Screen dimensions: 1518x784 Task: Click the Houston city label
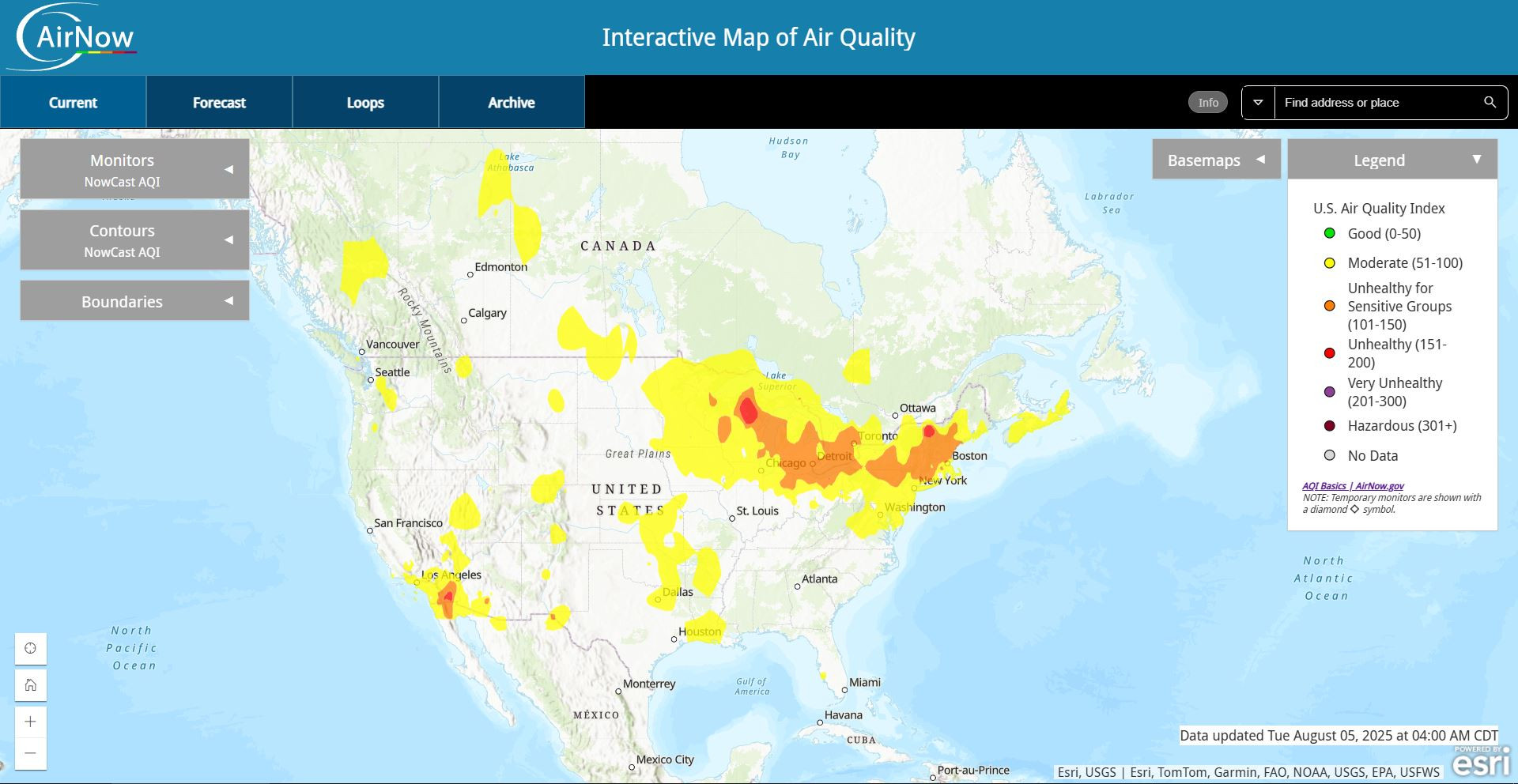point(700,631)
